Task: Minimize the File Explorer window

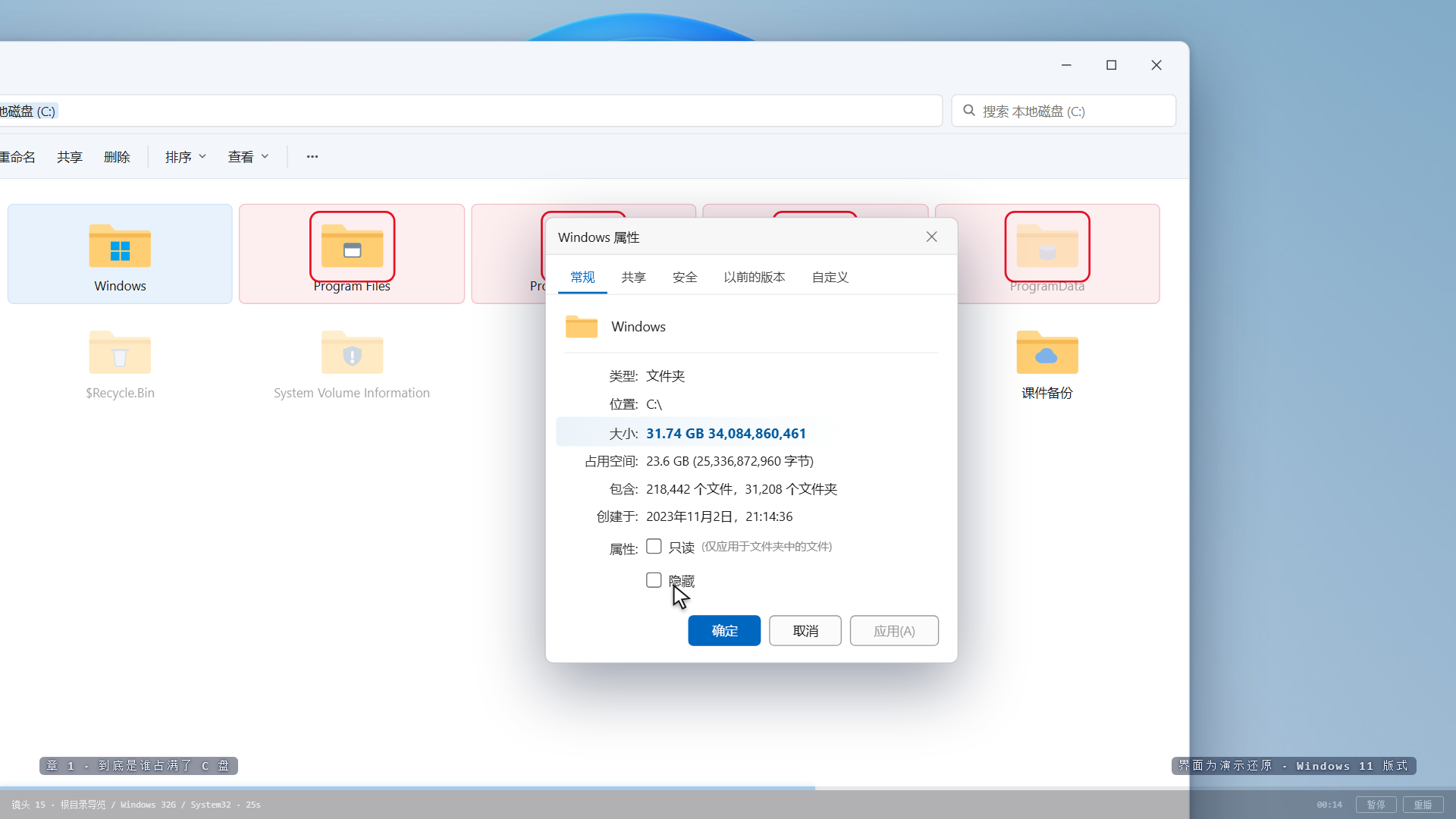Action: 1066,65
